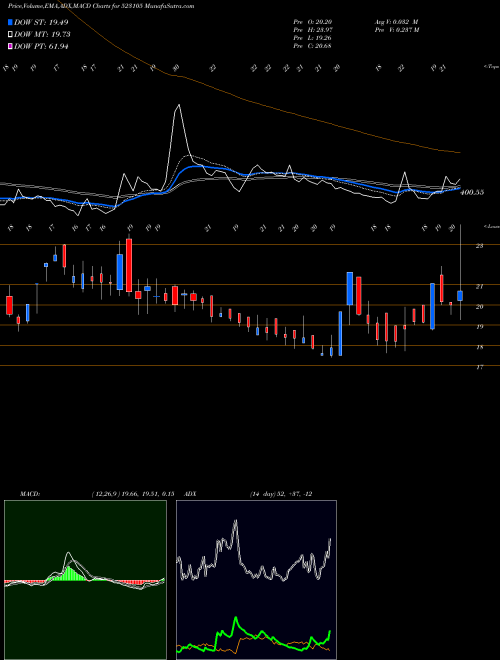
Task: Click the 'ADX' panel heading
Action: (x=190, y=494)
